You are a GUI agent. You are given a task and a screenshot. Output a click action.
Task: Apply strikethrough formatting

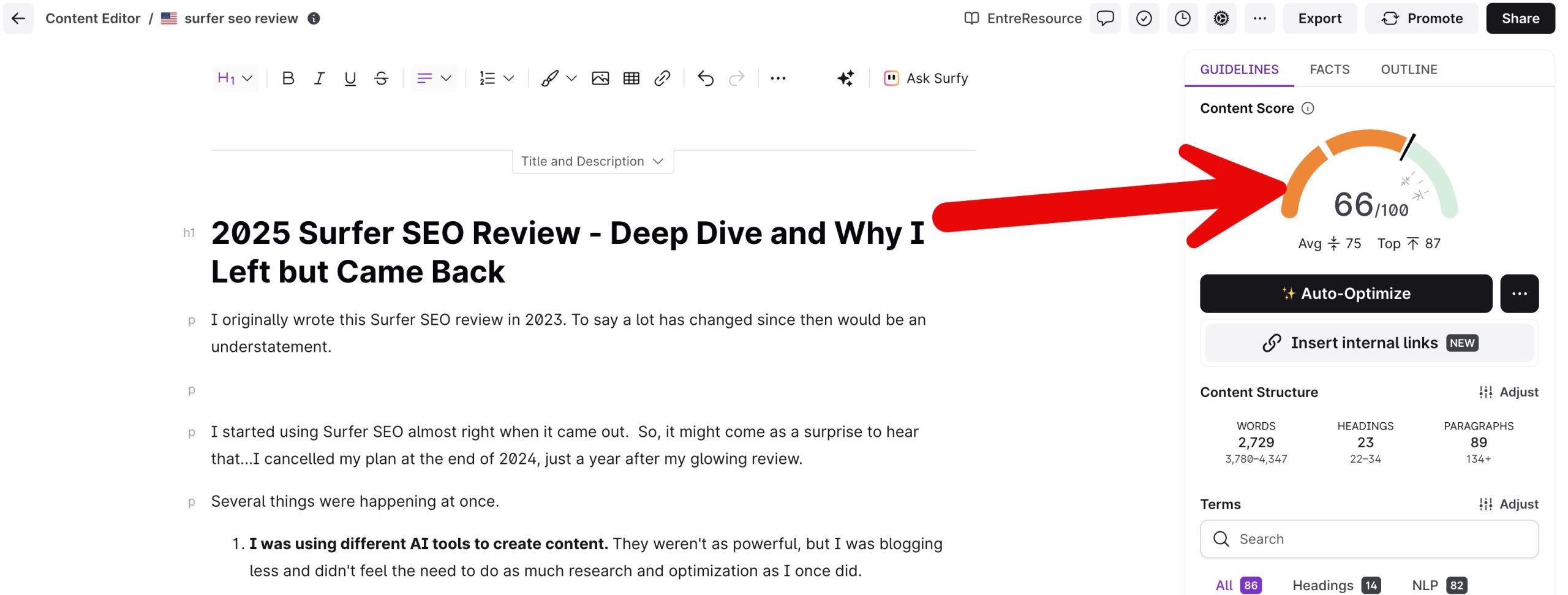click(x=380, y=78)
